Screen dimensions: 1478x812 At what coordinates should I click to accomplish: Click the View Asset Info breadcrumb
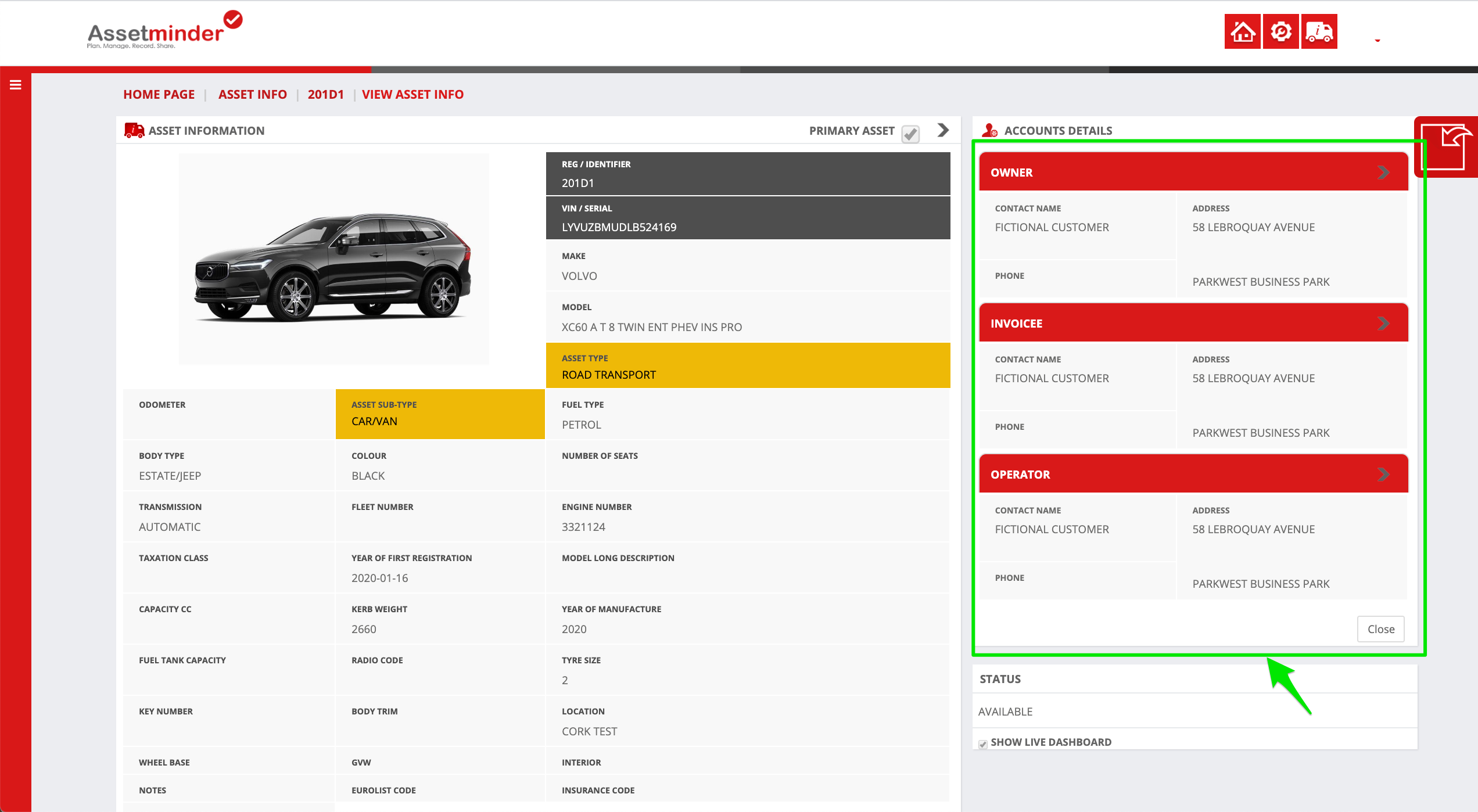(x=412, y=94)
